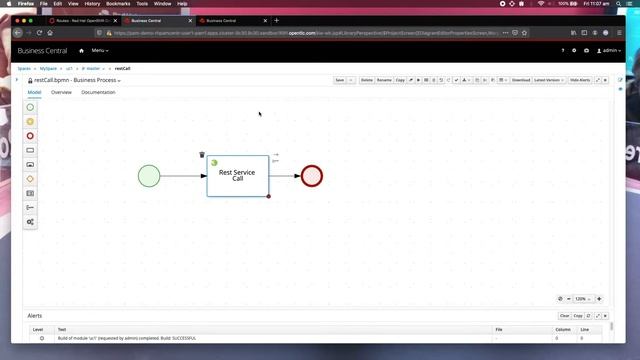
Task: Reload the page in Firefox
Action: [x=39, y=33]
